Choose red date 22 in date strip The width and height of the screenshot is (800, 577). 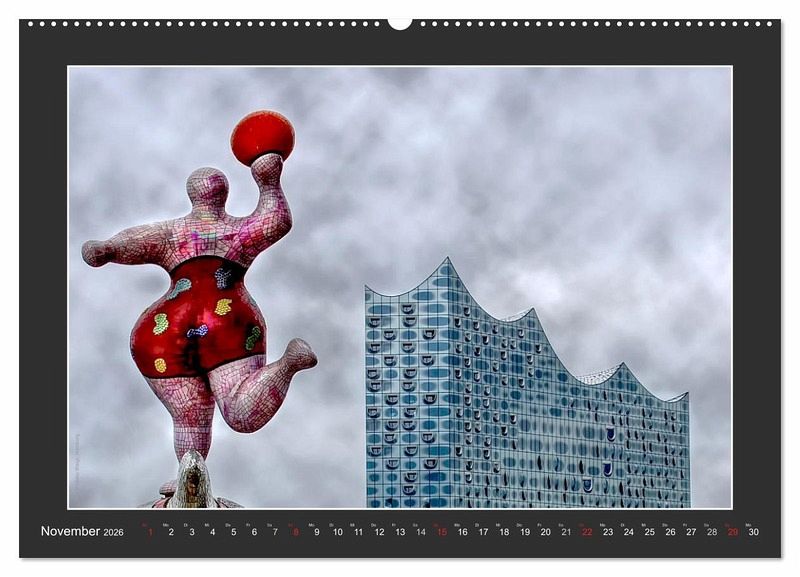click(587, 532)
